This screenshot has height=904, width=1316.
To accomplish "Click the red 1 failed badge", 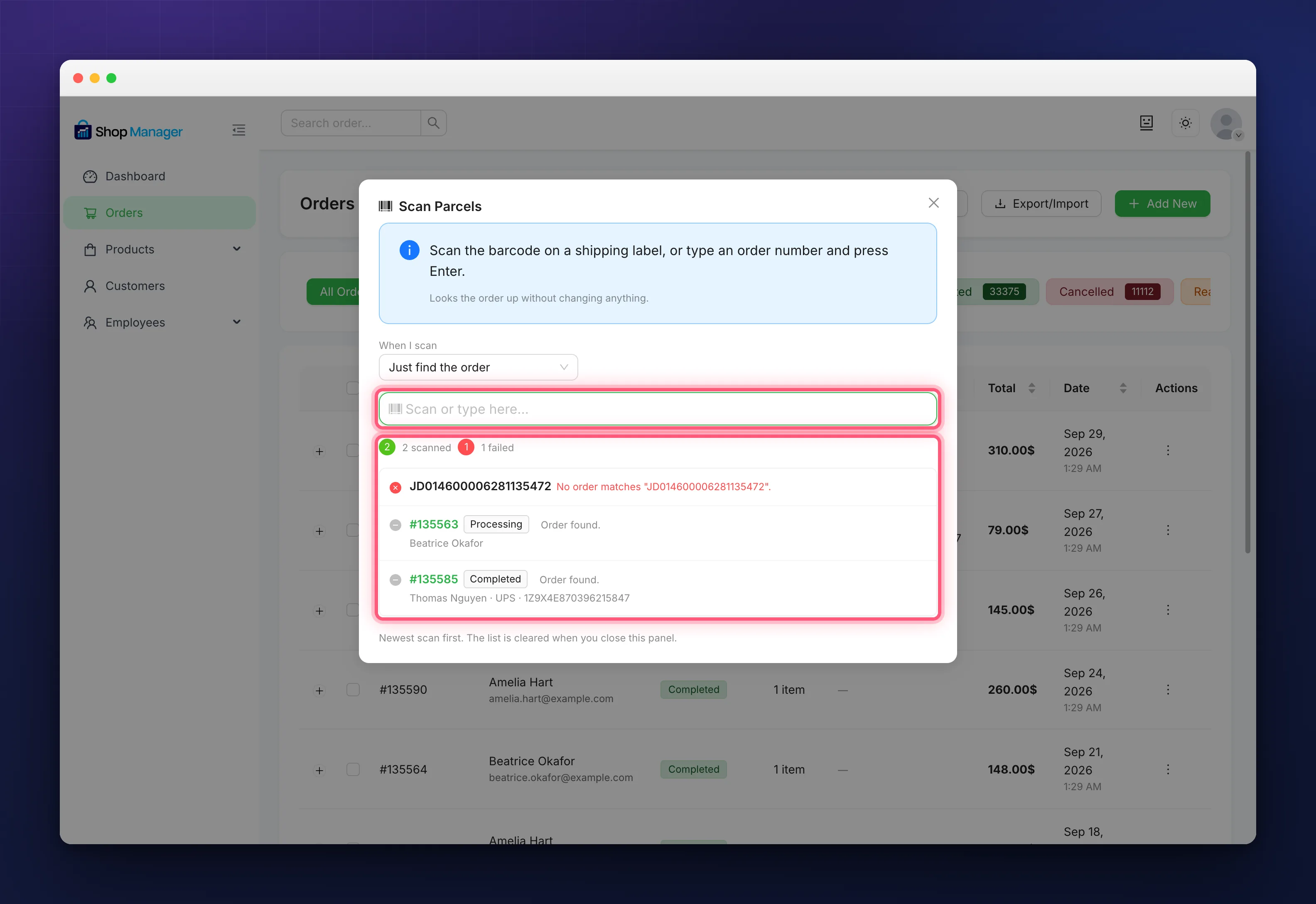I will click(466, 447).
